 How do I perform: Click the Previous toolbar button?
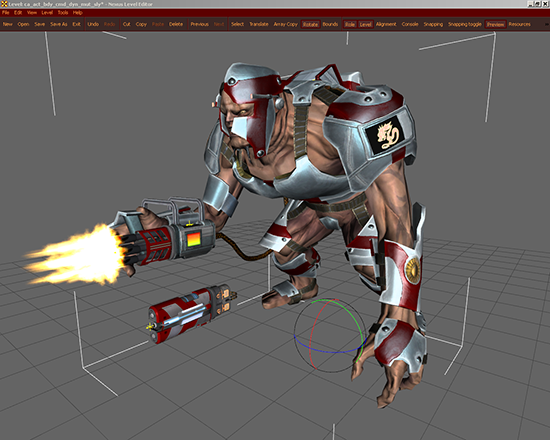(200, 24)
